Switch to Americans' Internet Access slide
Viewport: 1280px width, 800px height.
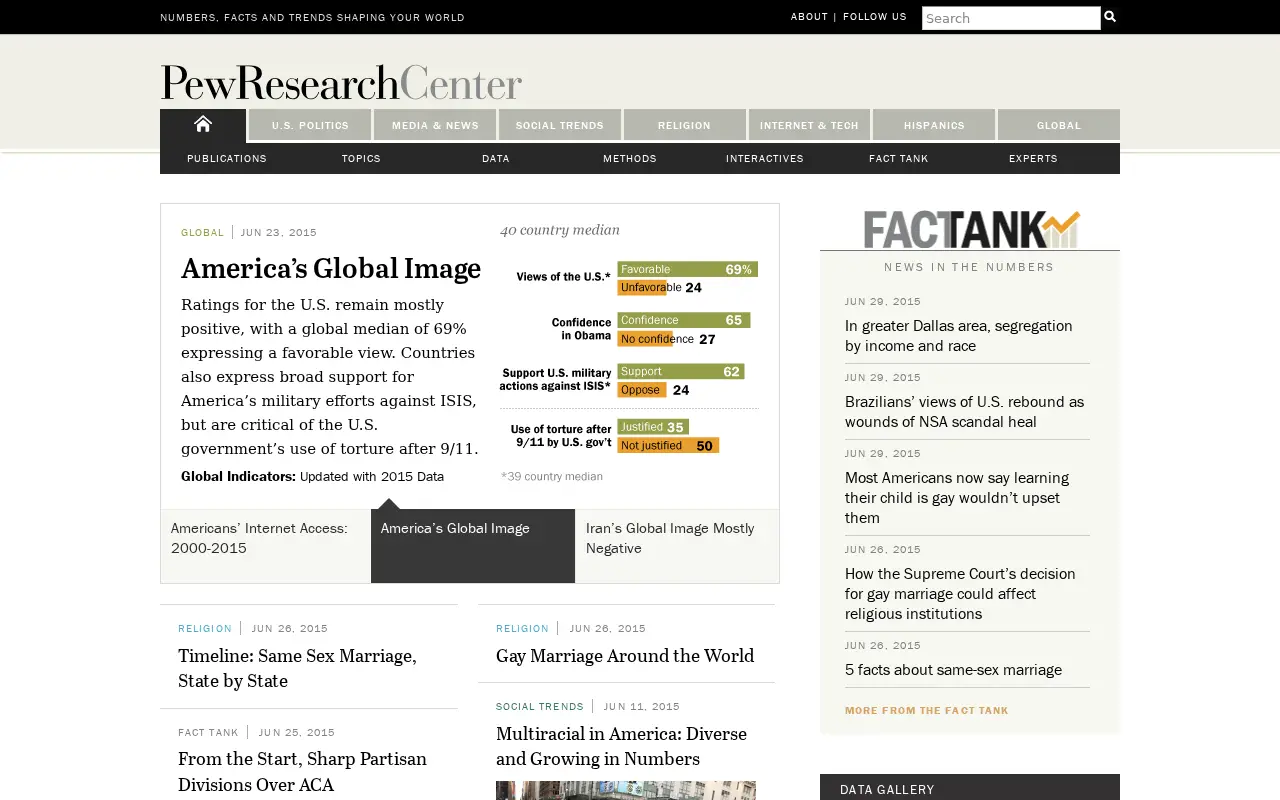pos(265,546)
